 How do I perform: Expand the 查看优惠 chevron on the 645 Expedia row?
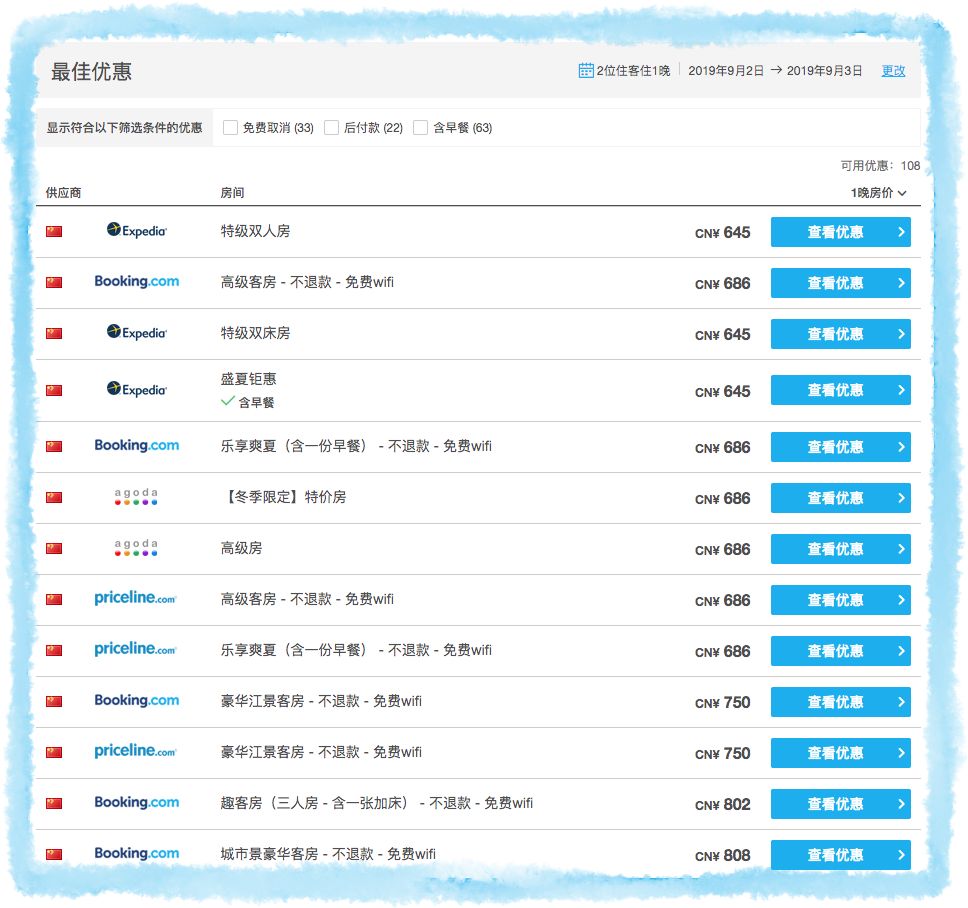(903, 232)
